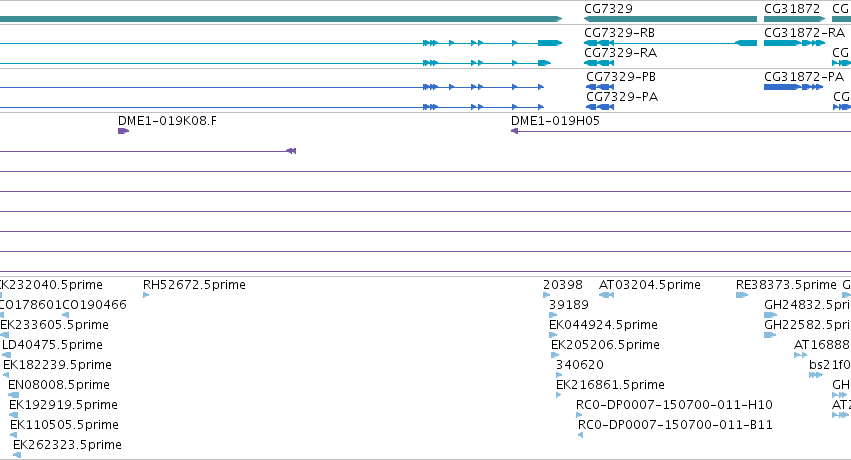Viewport: 851px width, 460px height.
Task: Select the CG7329-PA coding feature
Action: (x=598, y=107)
